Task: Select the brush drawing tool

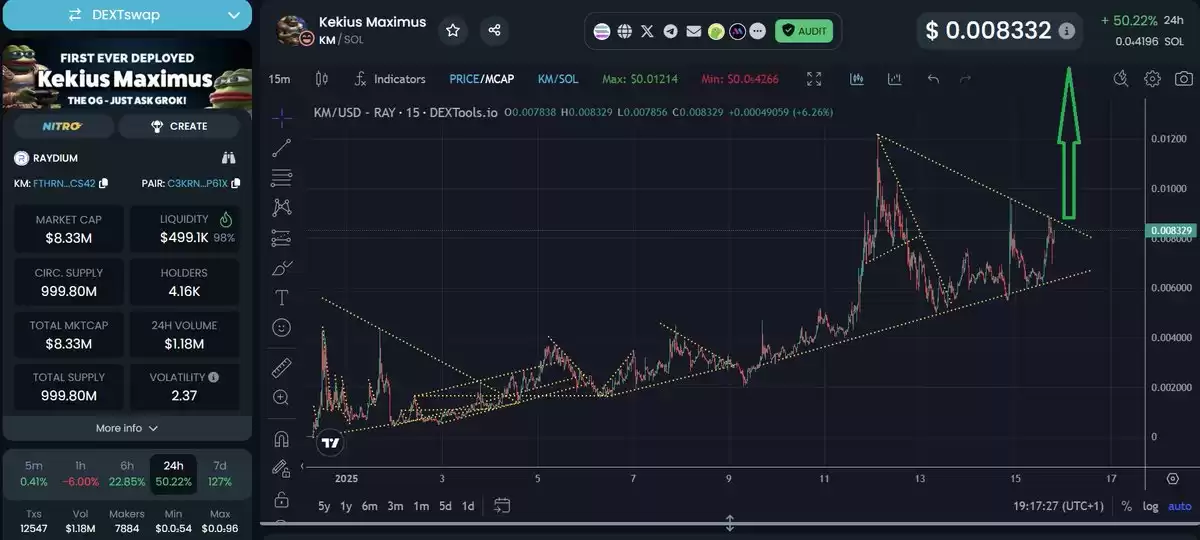Action: 282,268
